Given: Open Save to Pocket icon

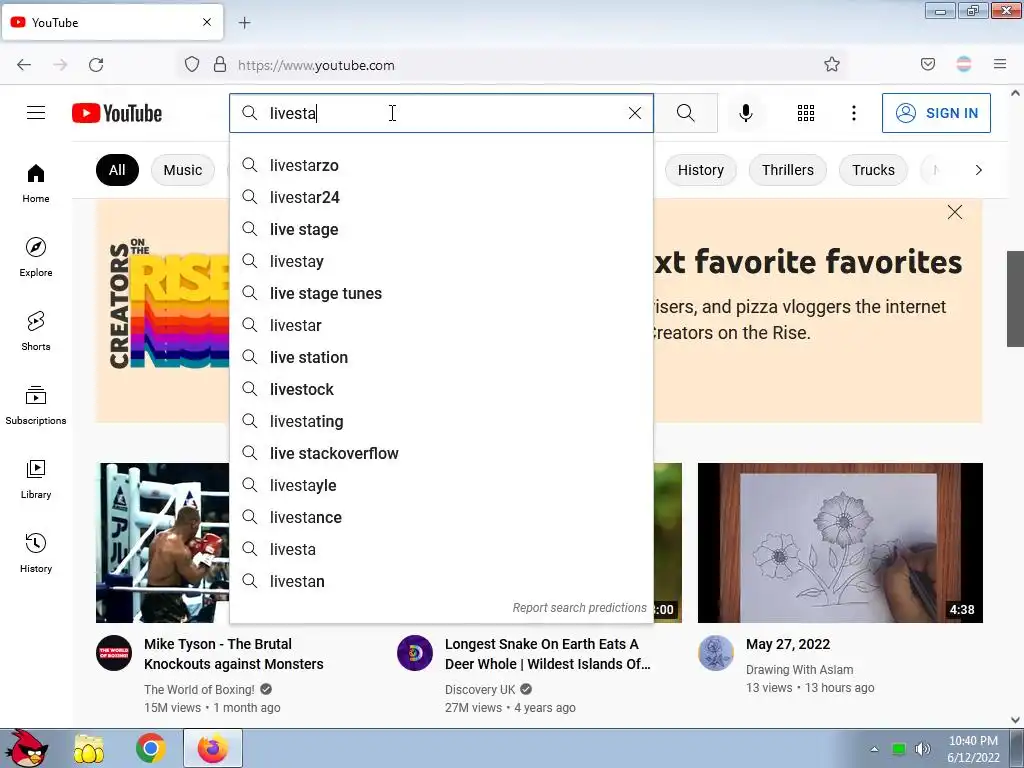Looking at the screenshot, I should [x=927, y=65].
